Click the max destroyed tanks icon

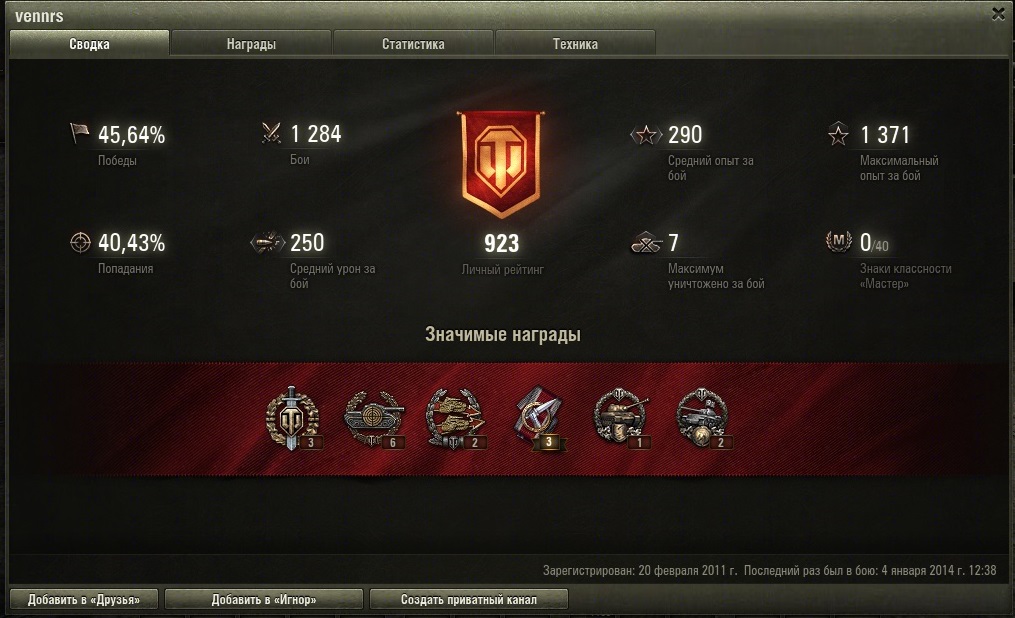point(646,243)
